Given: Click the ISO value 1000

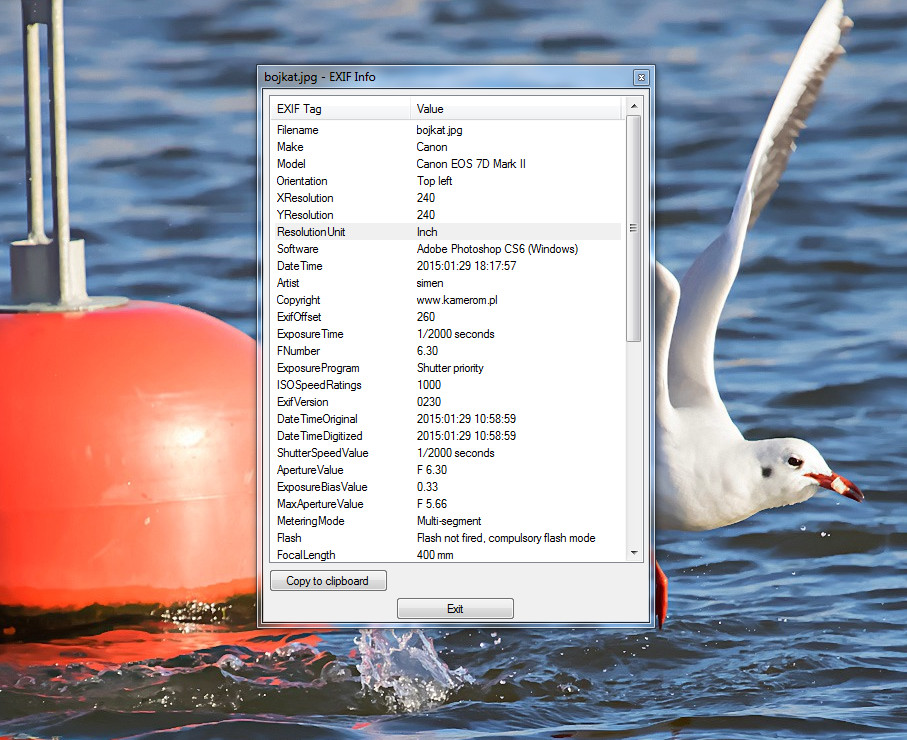Looking at the screenshot, I should tap(429, 385).
